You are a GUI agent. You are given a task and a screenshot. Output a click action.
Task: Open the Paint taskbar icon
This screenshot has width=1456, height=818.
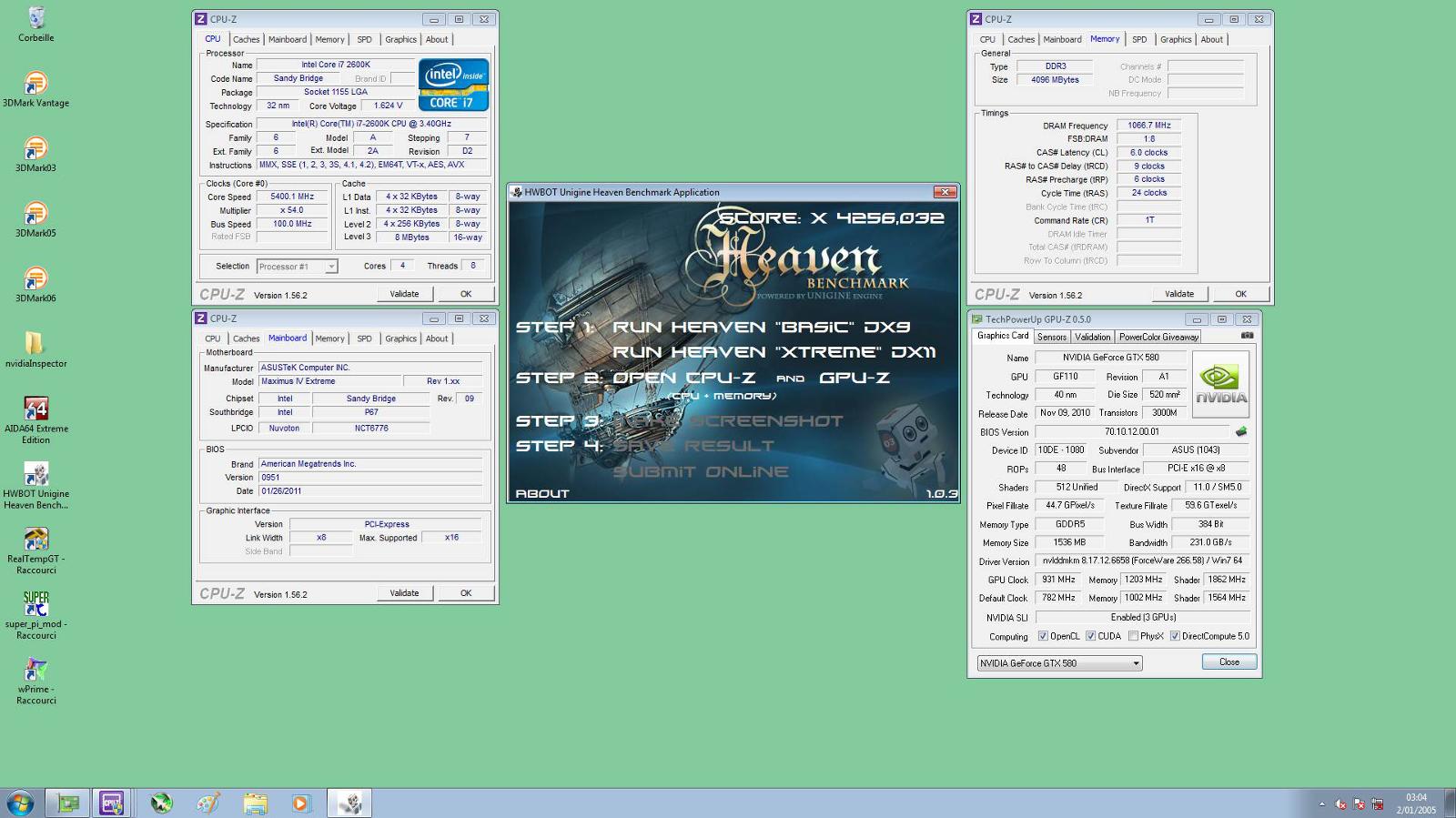tap(208, 803)
